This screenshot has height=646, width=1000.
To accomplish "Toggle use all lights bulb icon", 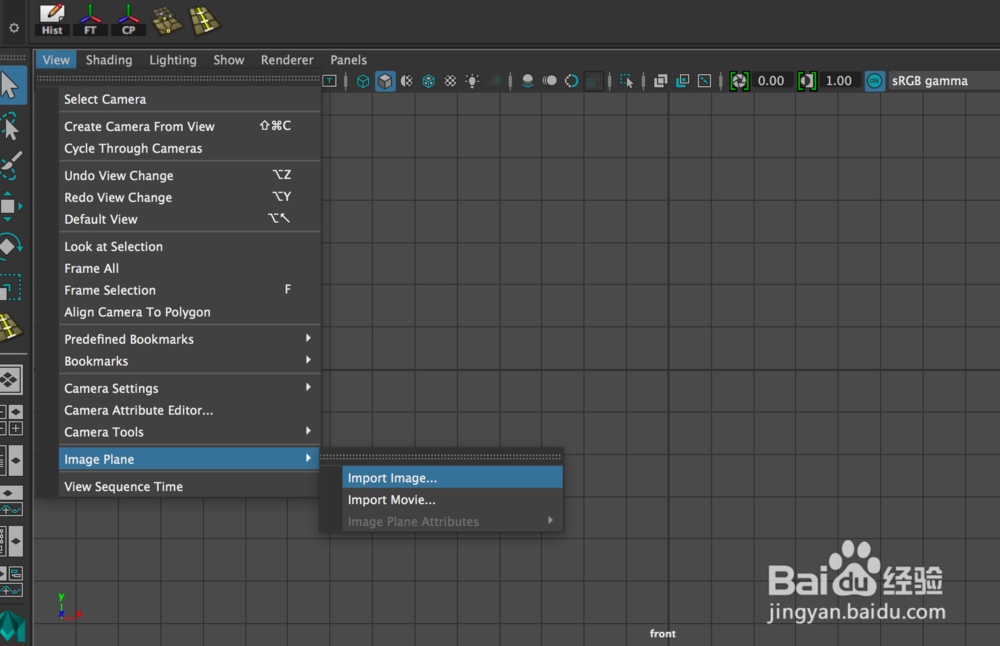I will (x=472, y=81).
